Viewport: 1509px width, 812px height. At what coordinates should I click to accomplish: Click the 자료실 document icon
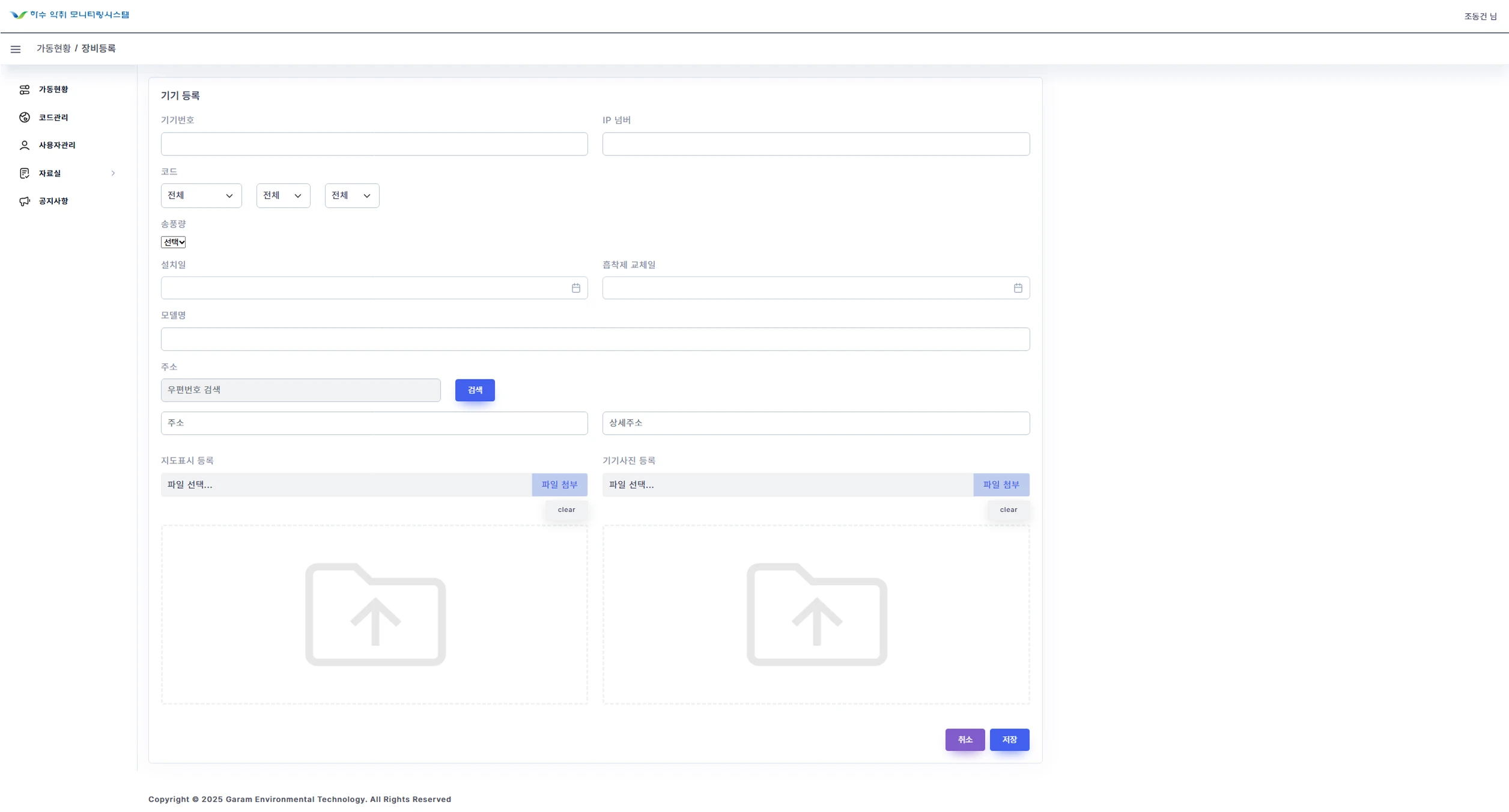[25, 173]
